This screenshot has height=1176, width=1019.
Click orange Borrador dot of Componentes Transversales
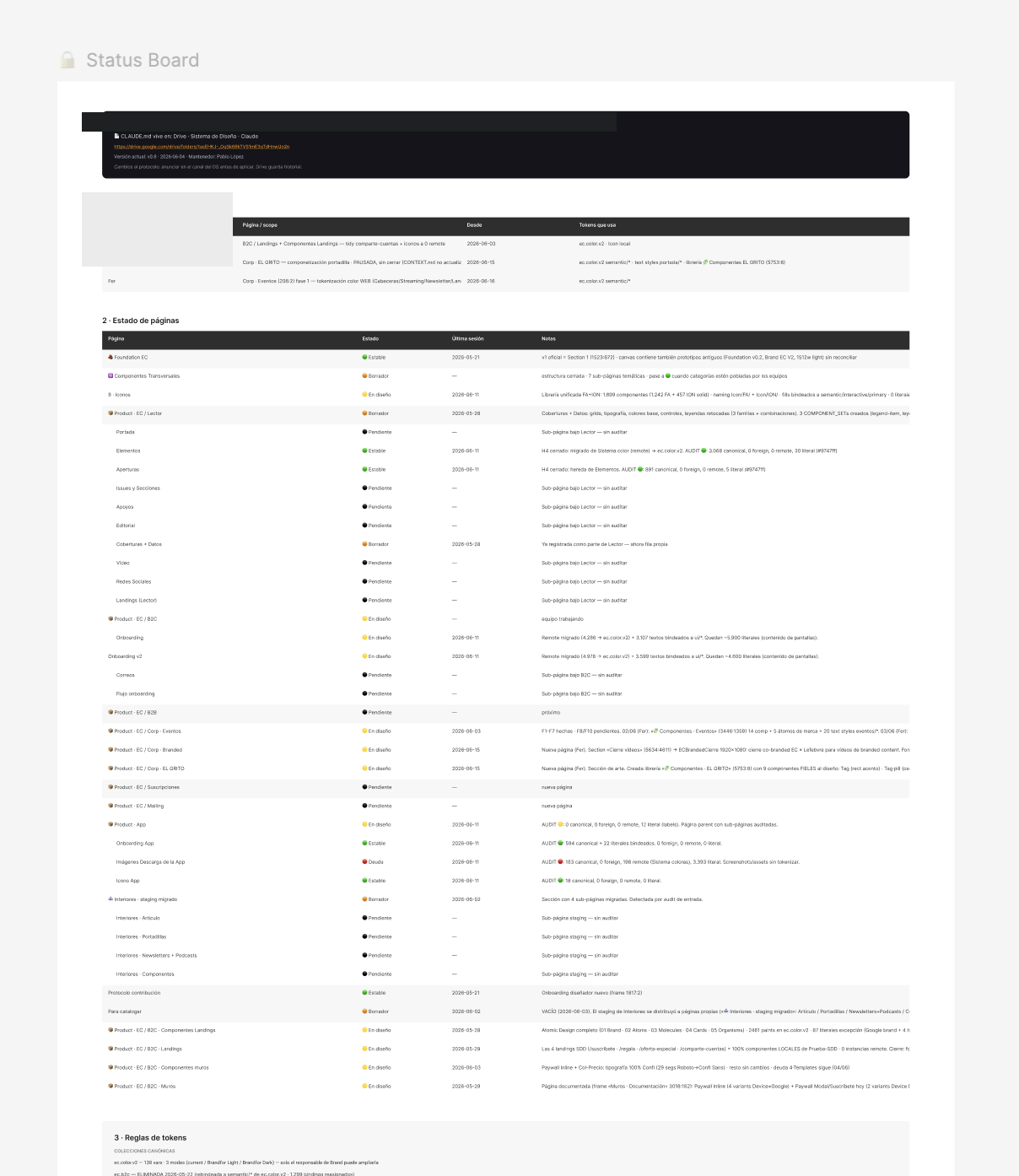coord(365,376)
